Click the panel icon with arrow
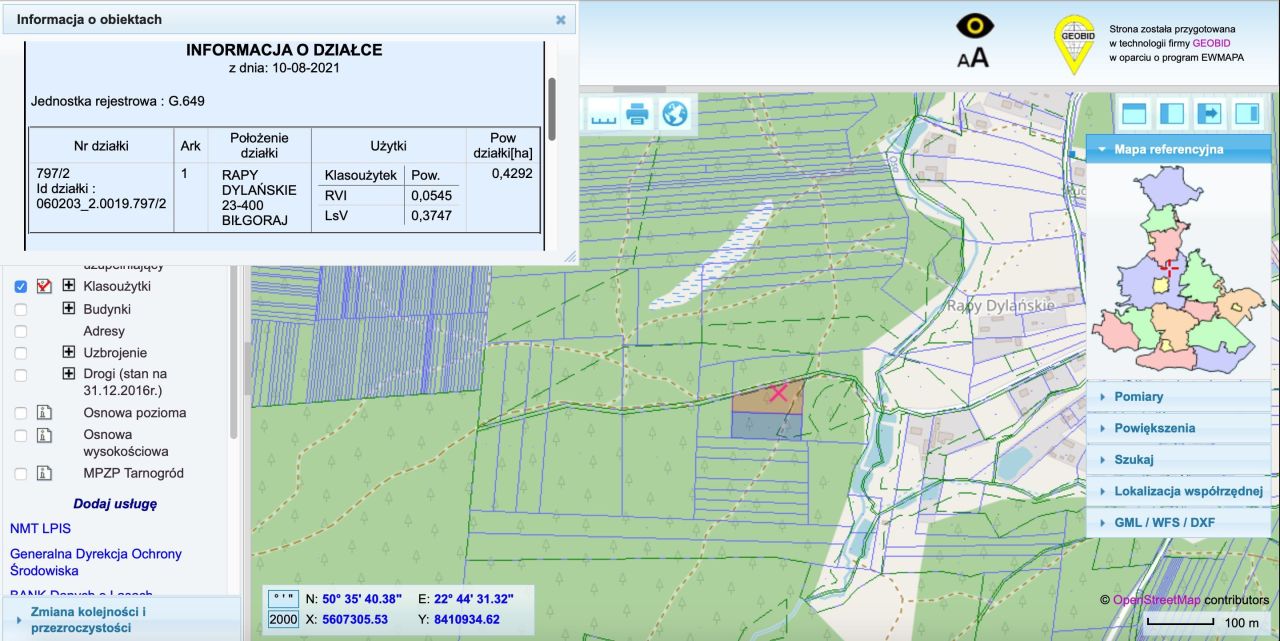The image size is (1280, 641). pyautogui.click(x=1209, y=113)
